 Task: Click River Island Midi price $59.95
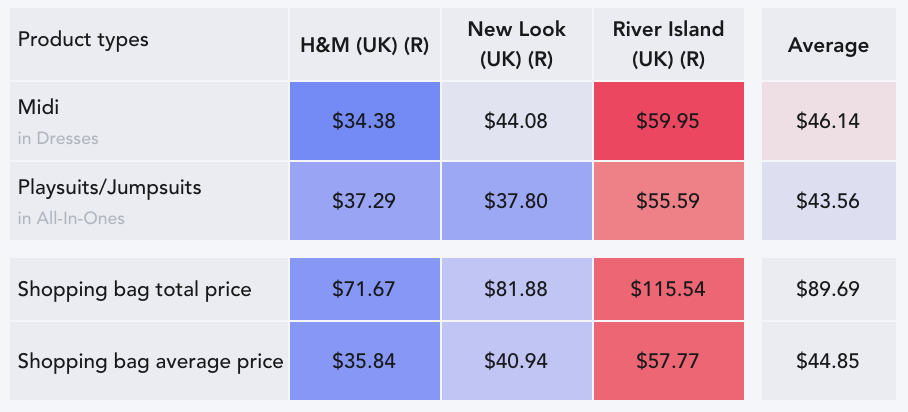pos(669,121)
